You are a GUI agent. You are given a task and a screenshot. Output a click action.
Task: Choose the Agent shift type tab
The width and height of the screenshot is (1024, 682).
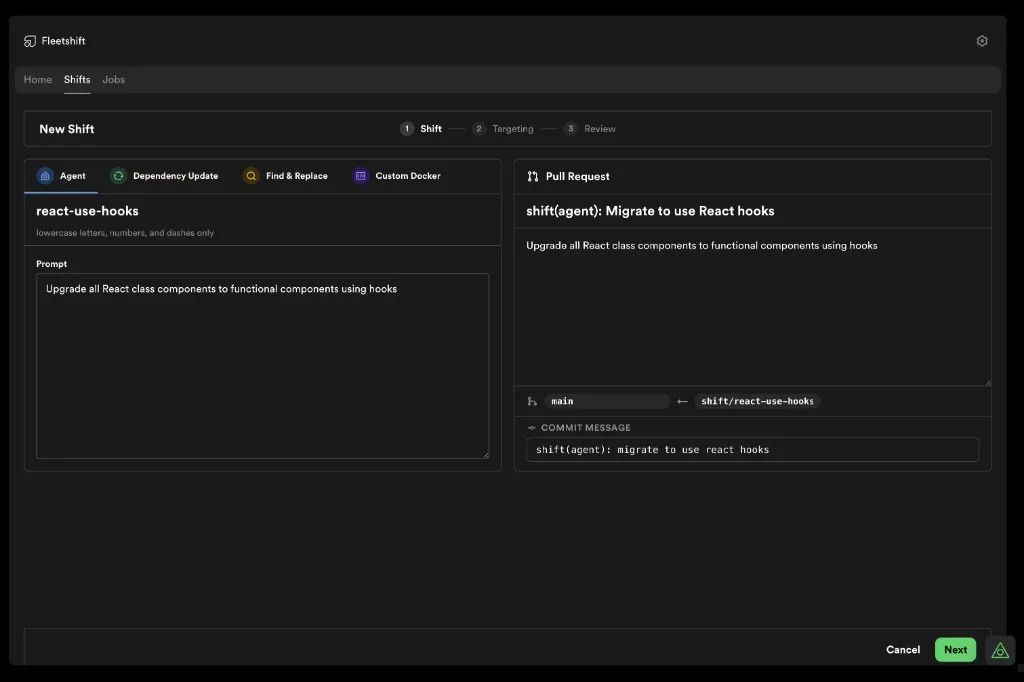click(61, 176)
